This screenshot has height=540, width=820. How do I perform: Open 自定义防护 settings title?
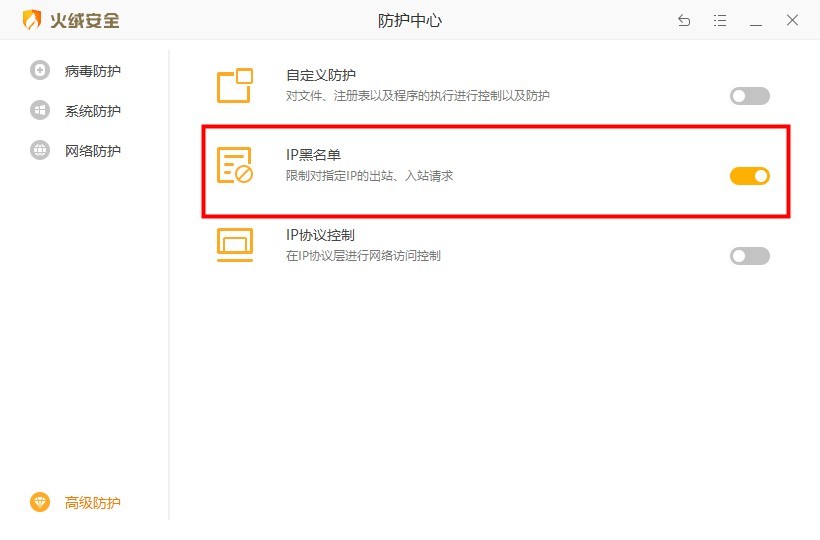click(x=321, y=75)
